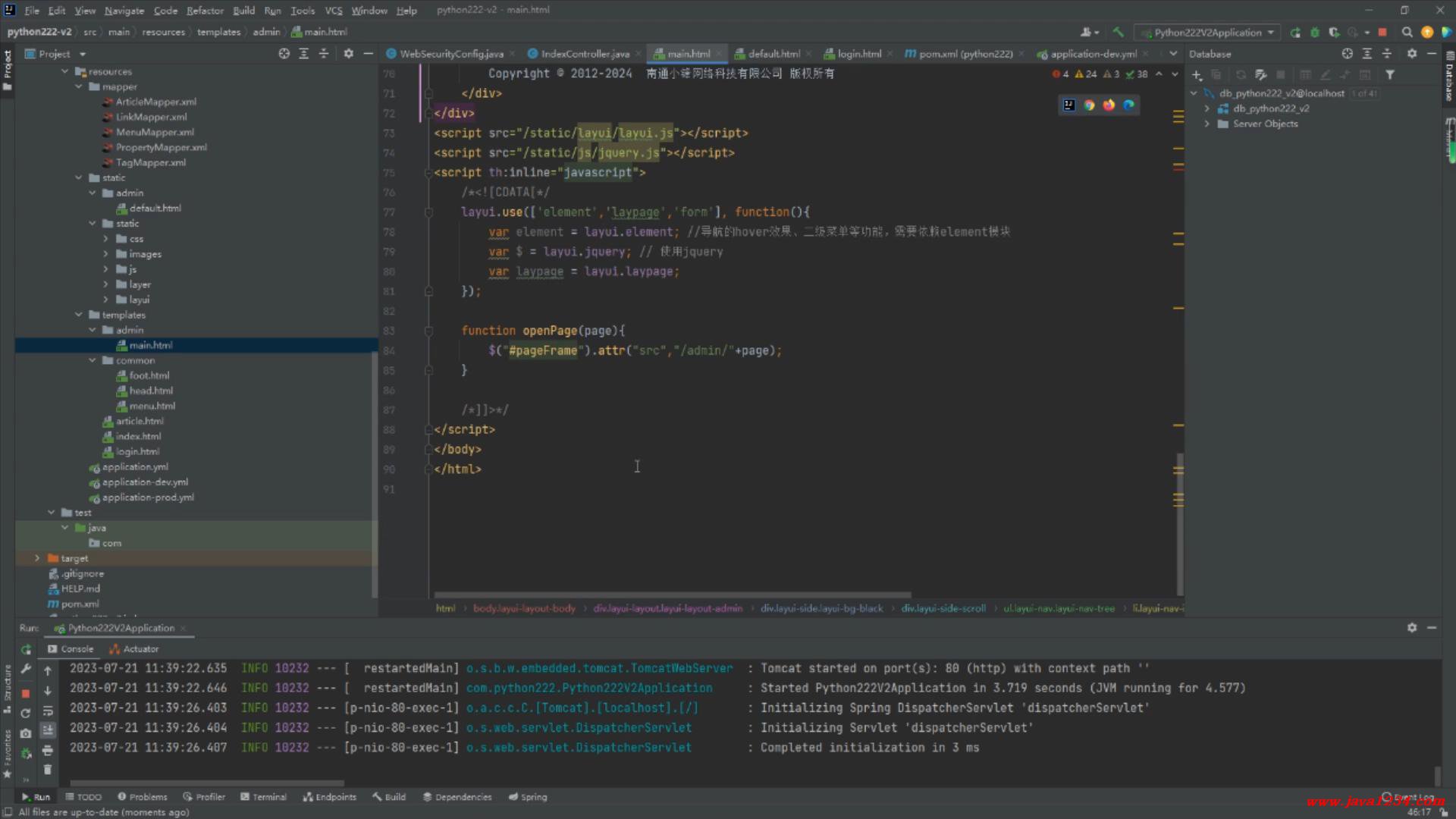Click the editor horizontal scrollbar
The height and width of the screenshot is (819, 1456).
point(672,595)
